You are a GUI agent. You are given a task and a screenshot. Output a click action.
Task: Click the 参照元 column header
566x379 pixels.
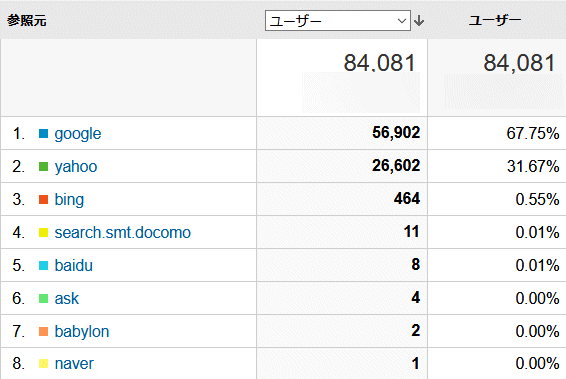tap(27, 21)
